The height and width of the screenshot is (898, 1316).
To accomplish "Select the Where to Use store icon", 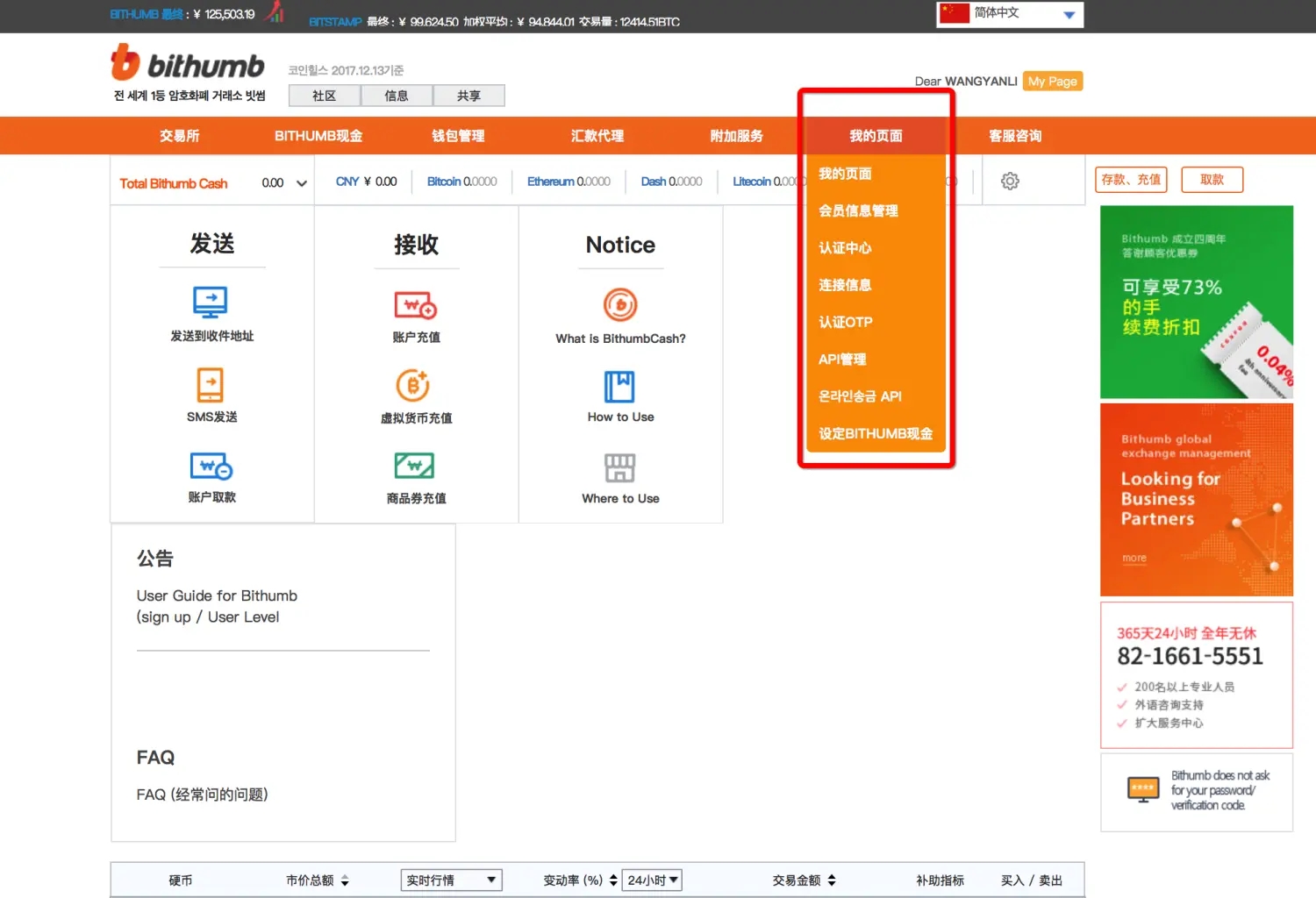I will [620, 467].
